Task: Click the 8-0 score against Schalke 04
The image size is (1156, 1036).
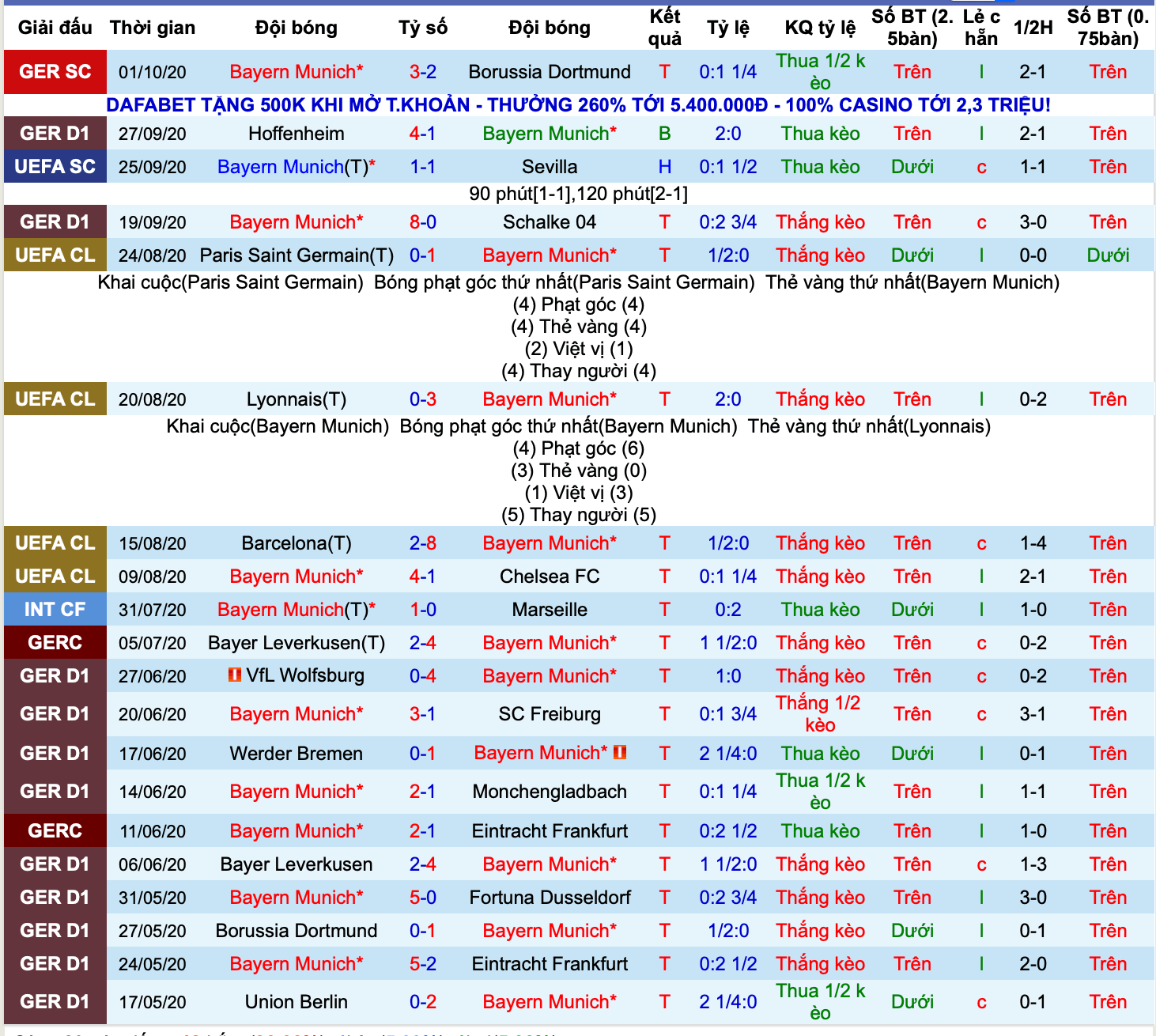Action: pyautogui.click(x=423, y=222)
